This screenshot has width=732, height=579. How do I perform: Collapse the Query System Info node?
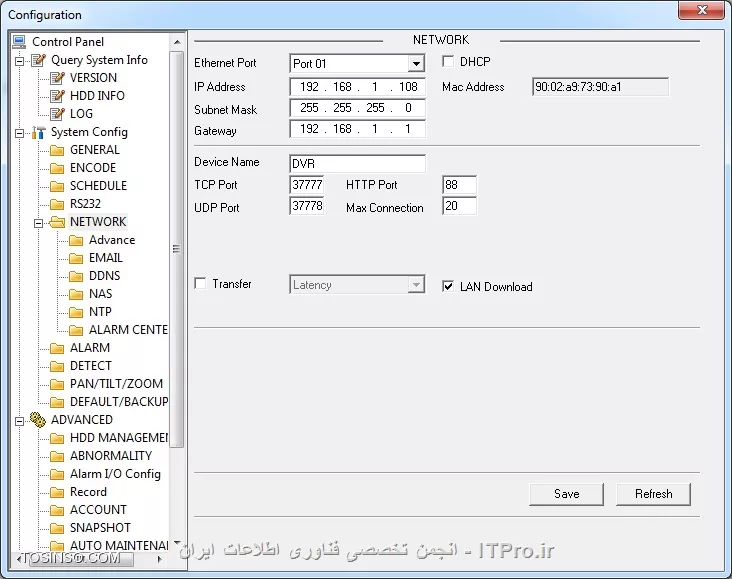tap(20, 61)
